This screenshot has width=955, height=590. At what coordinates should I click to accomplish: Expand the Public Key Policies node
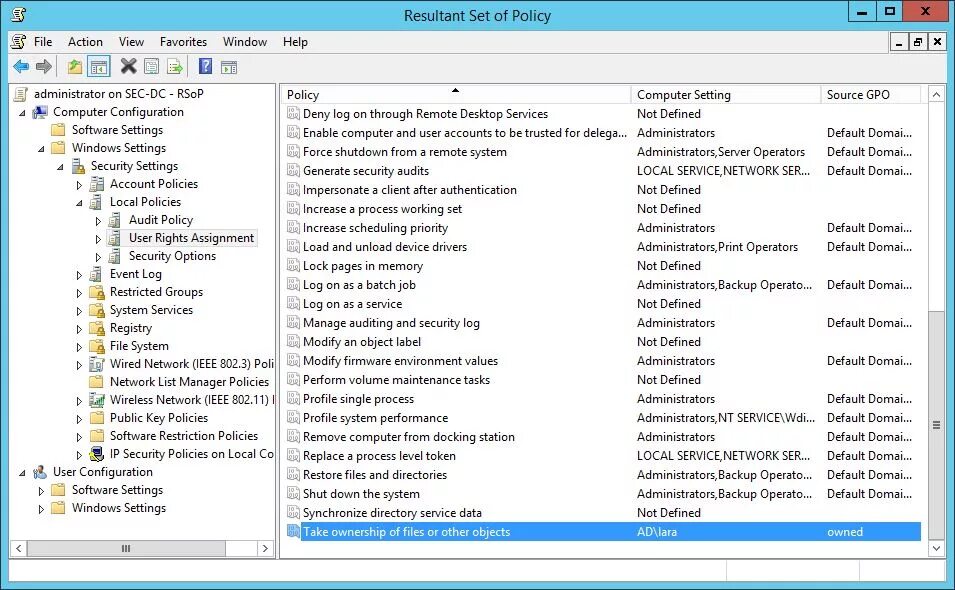tap(79, 418)
